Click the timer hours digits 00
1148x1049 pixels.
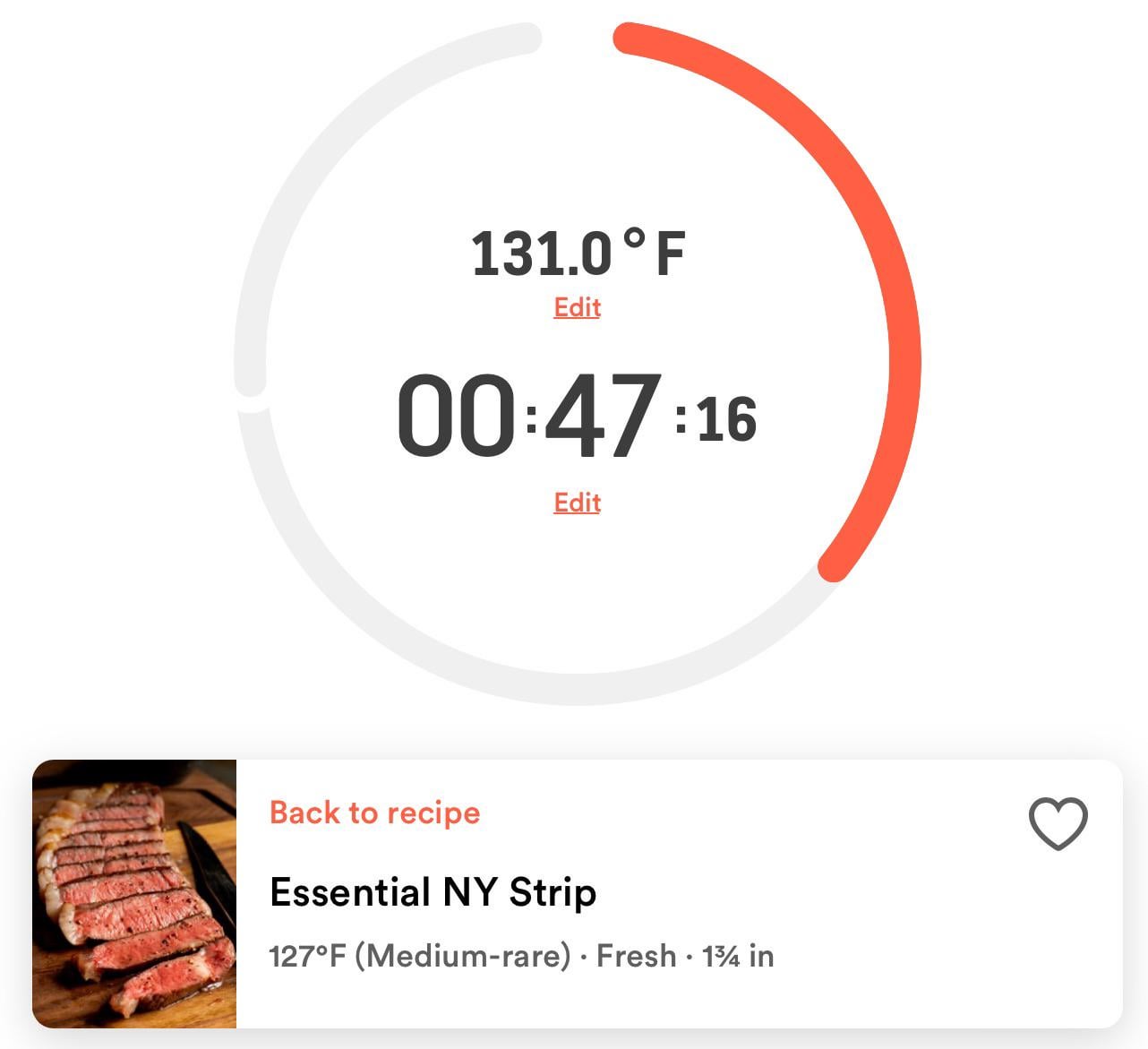click(456, 416)
